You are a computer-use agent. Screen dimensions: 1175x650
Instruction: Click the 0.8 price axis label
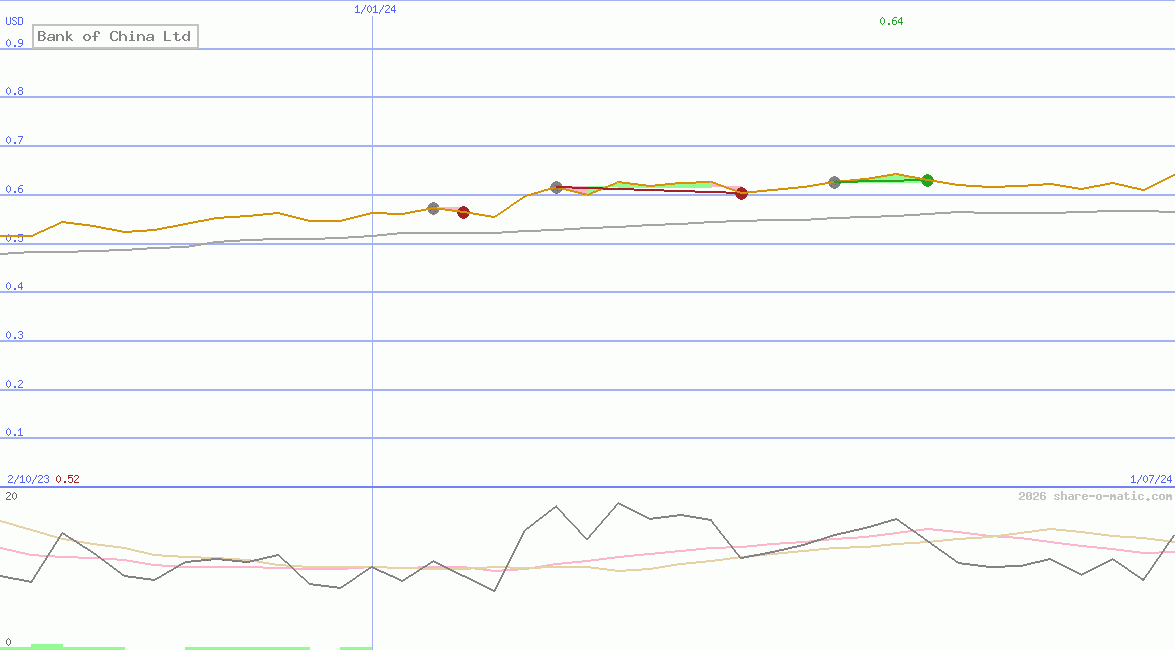[14, 91]
